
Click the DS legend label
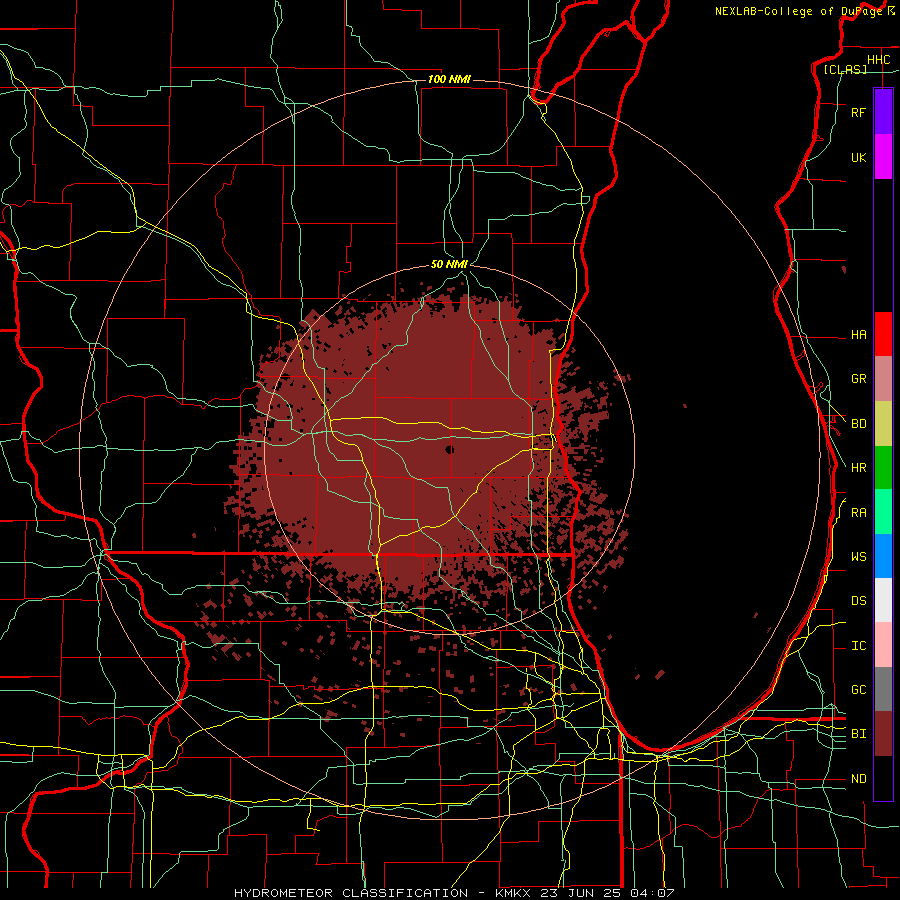(858, 601)
